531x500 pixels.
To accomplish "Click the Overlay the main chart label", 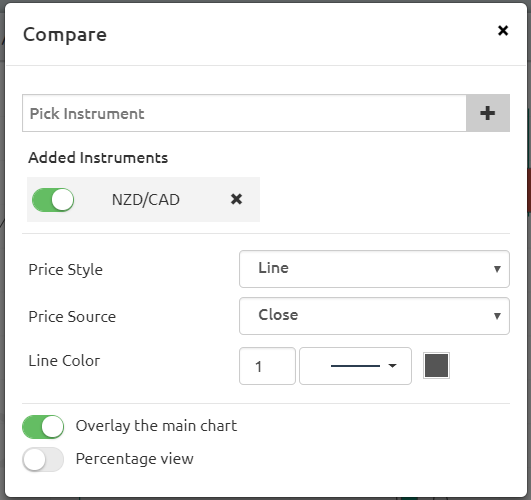I will point(156,426).
